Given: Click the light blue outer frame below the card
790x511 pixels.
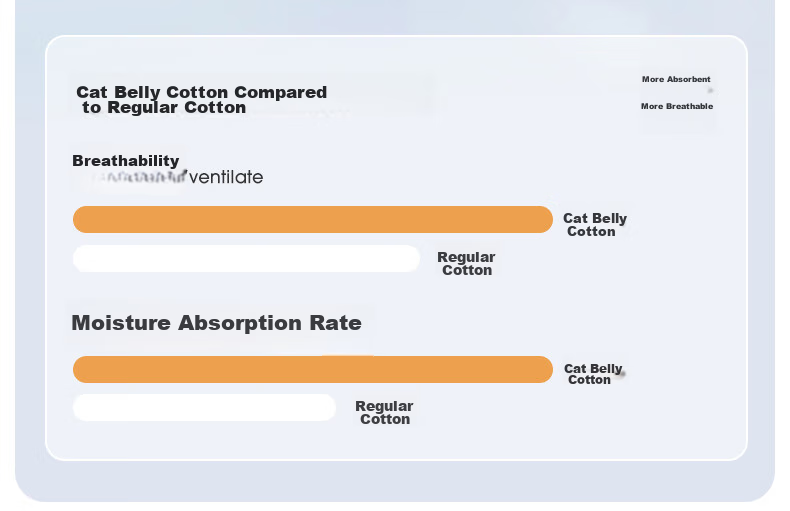Looking at the screenshot, I should coord(395,481).
